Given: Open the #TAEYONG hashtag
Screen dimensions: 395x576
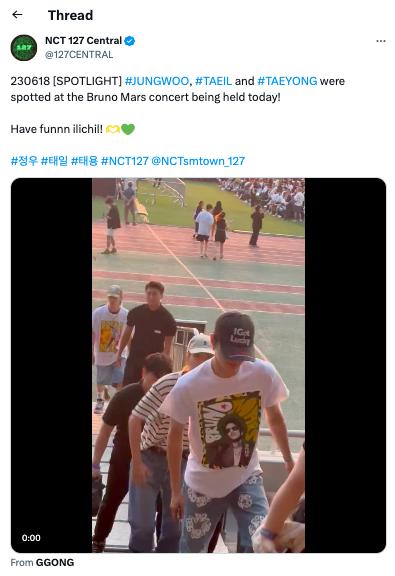Looking at the screenshot, I should point(287,81).
